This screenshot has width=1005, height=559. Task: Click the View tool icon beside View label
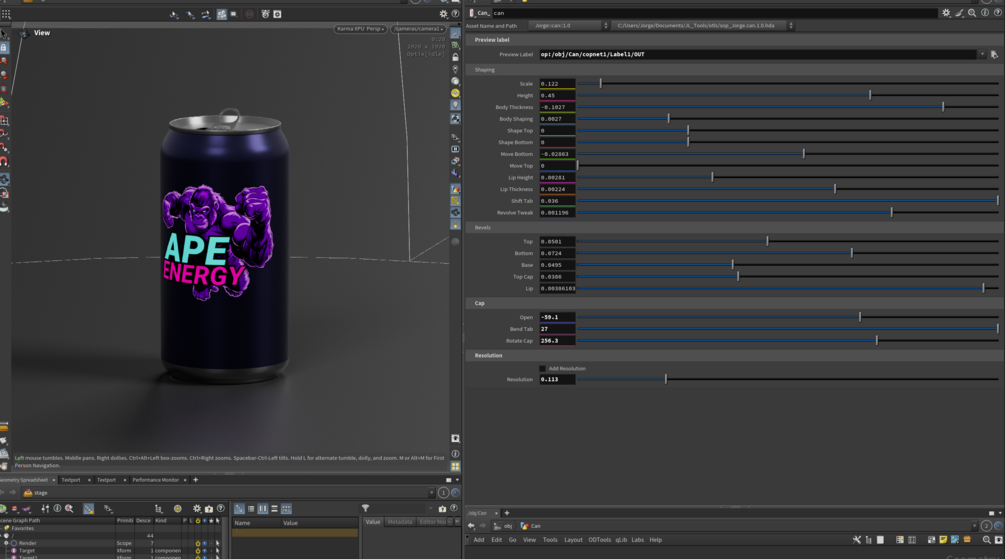[24, 33]
